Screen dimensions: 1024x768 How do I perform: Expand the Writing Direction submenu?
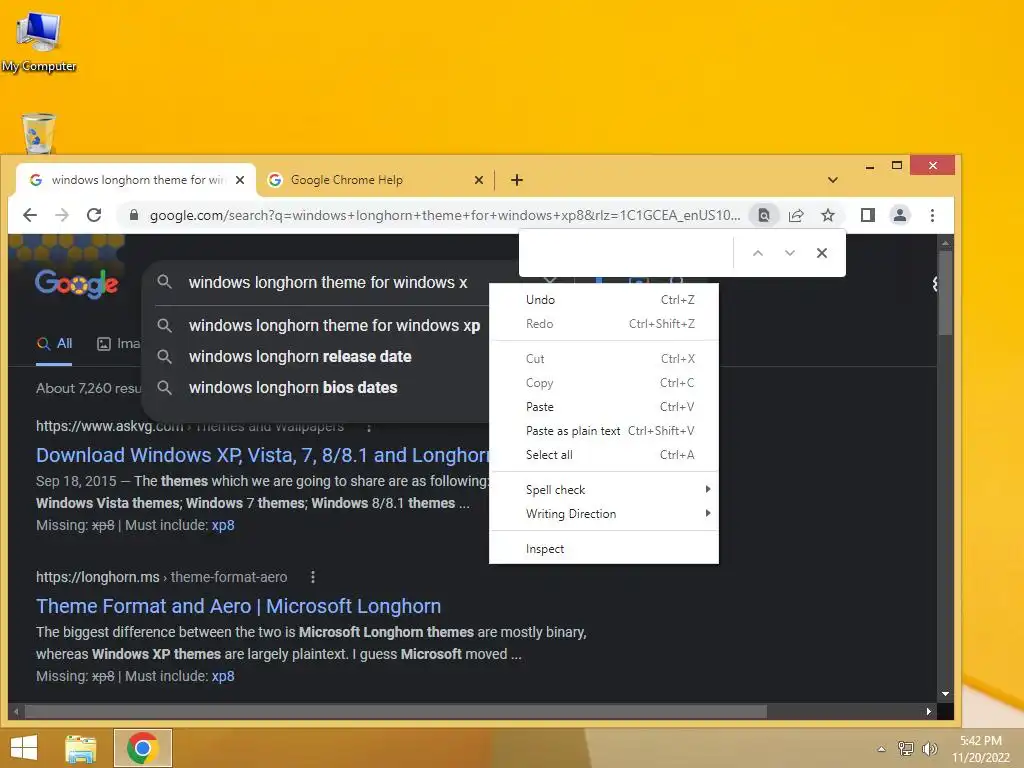point(604,514)
